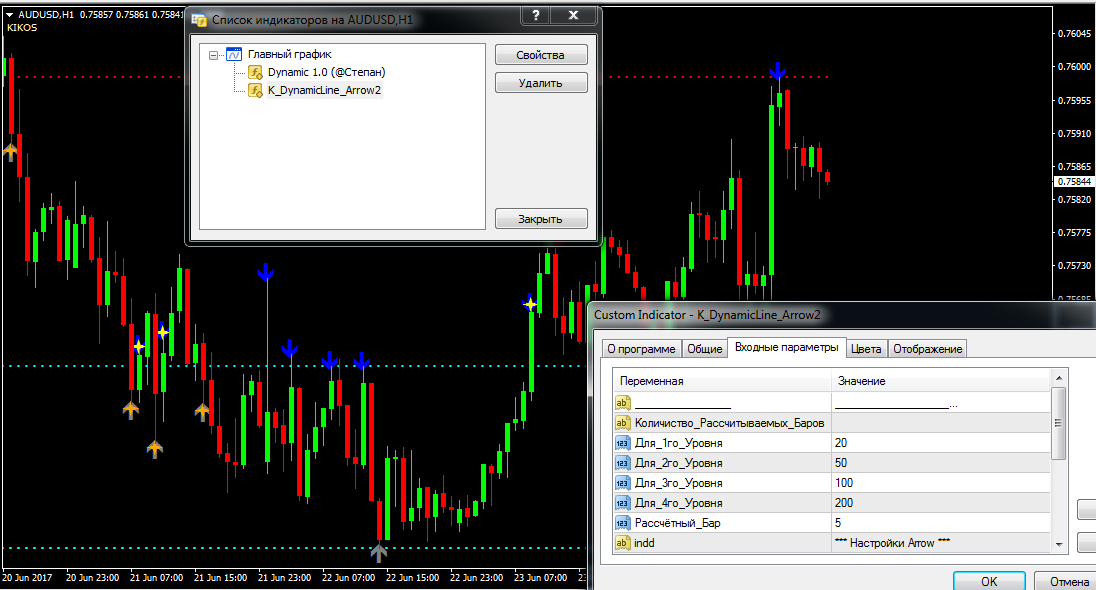This screenshot has width=1096, height=590.
Task: Click the Закрыть button
Action: pyautogui.click(x=541, y=219)
